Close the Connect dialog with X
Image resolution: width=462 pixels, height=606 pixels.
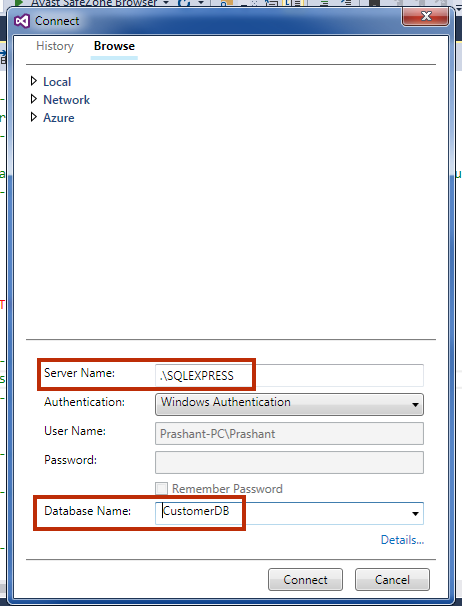pos(426,16)
